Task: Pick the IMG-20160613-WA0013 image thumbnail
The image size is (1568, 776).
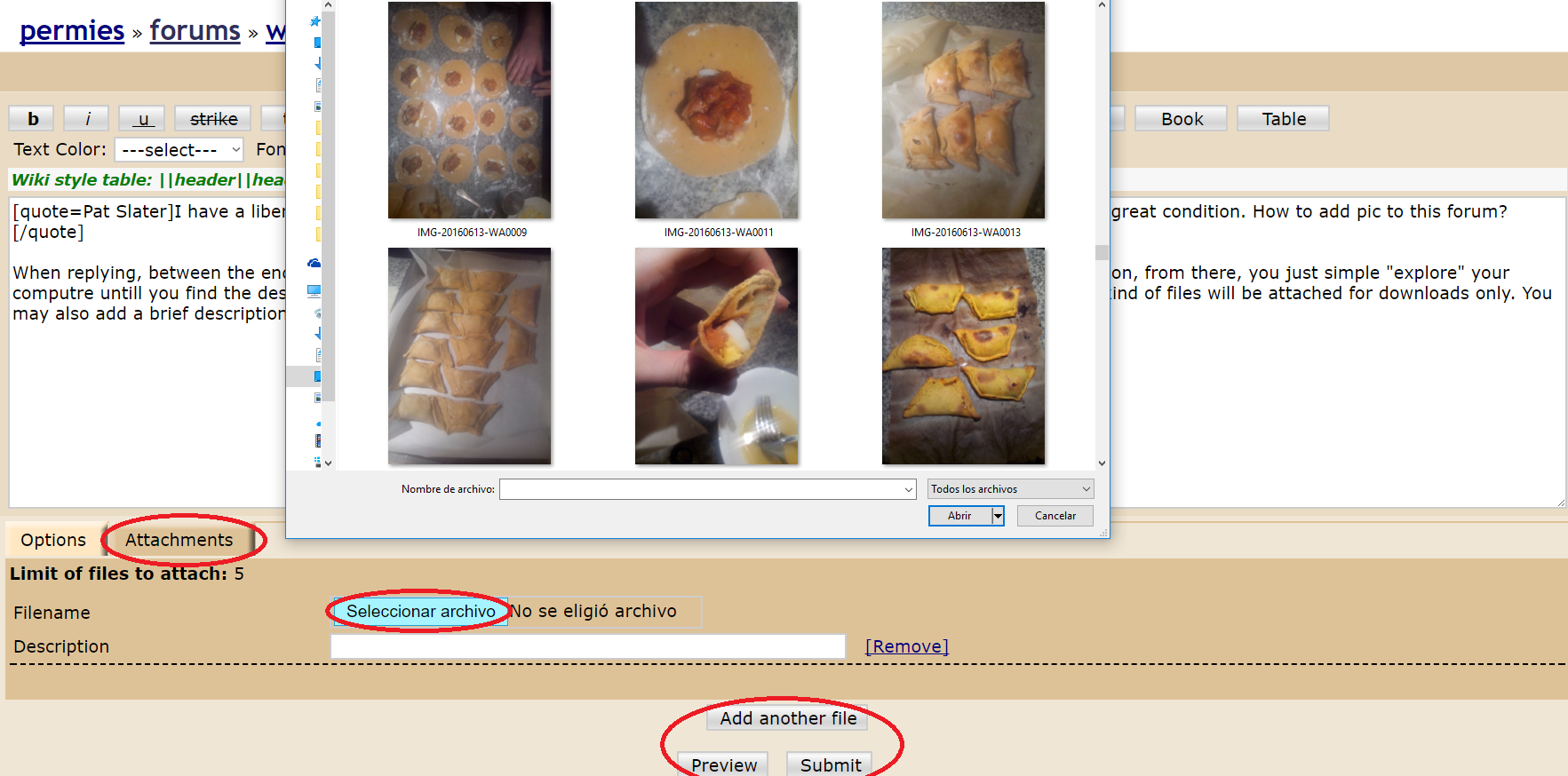Action: pyautogui.click(x=963, y=111)
